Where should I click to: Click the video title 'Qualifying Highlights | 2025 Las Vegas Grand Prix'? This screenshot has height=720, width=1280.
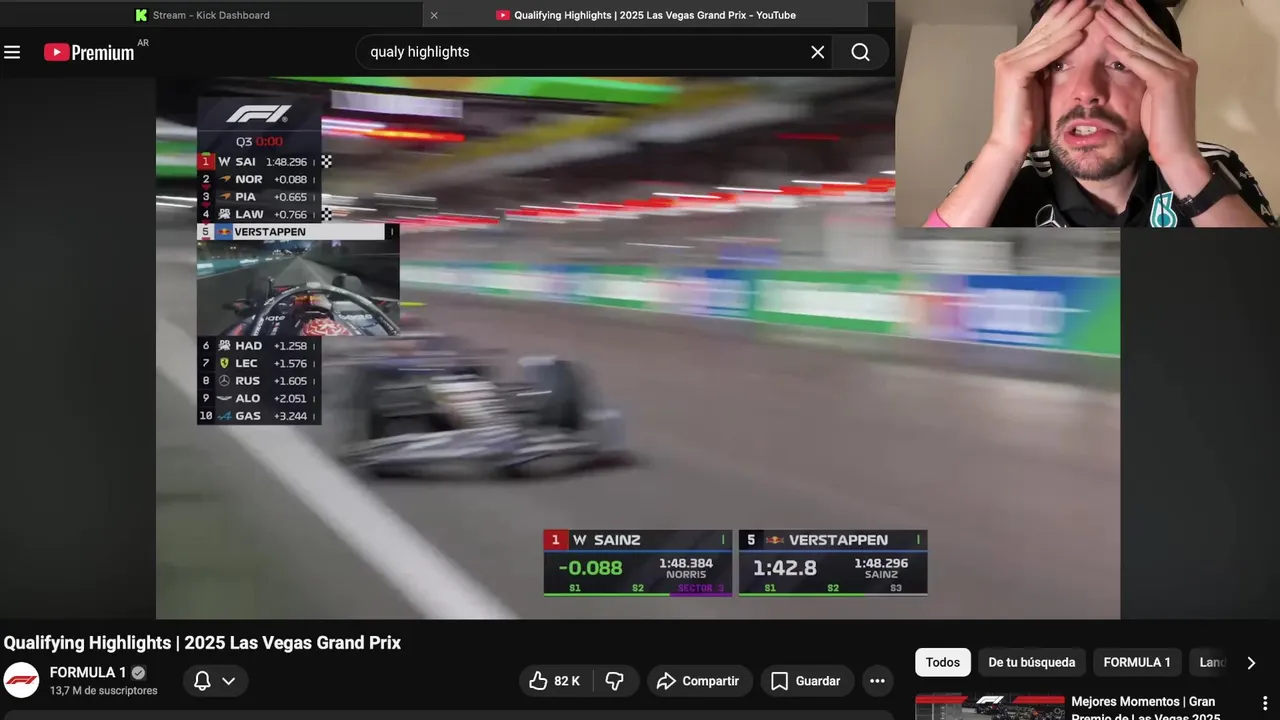pyautogui.click(x=202, y=643)
